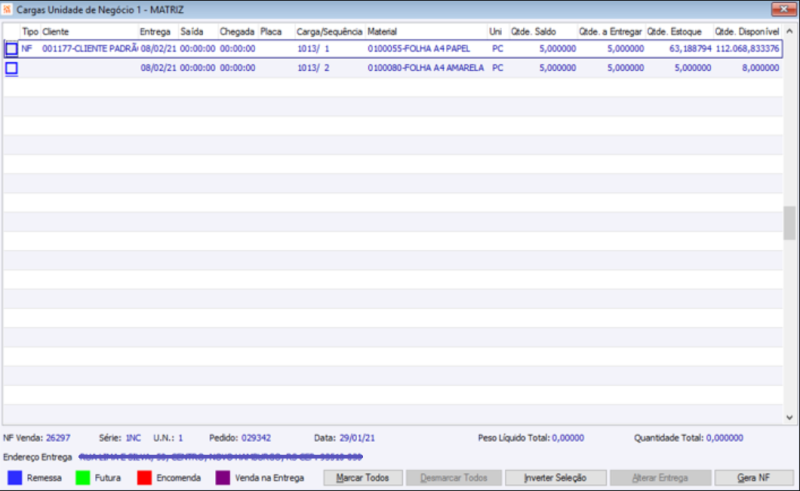Click the Pedido number 029342
This screenshot has height=491, width=800.
coord(256,438)
